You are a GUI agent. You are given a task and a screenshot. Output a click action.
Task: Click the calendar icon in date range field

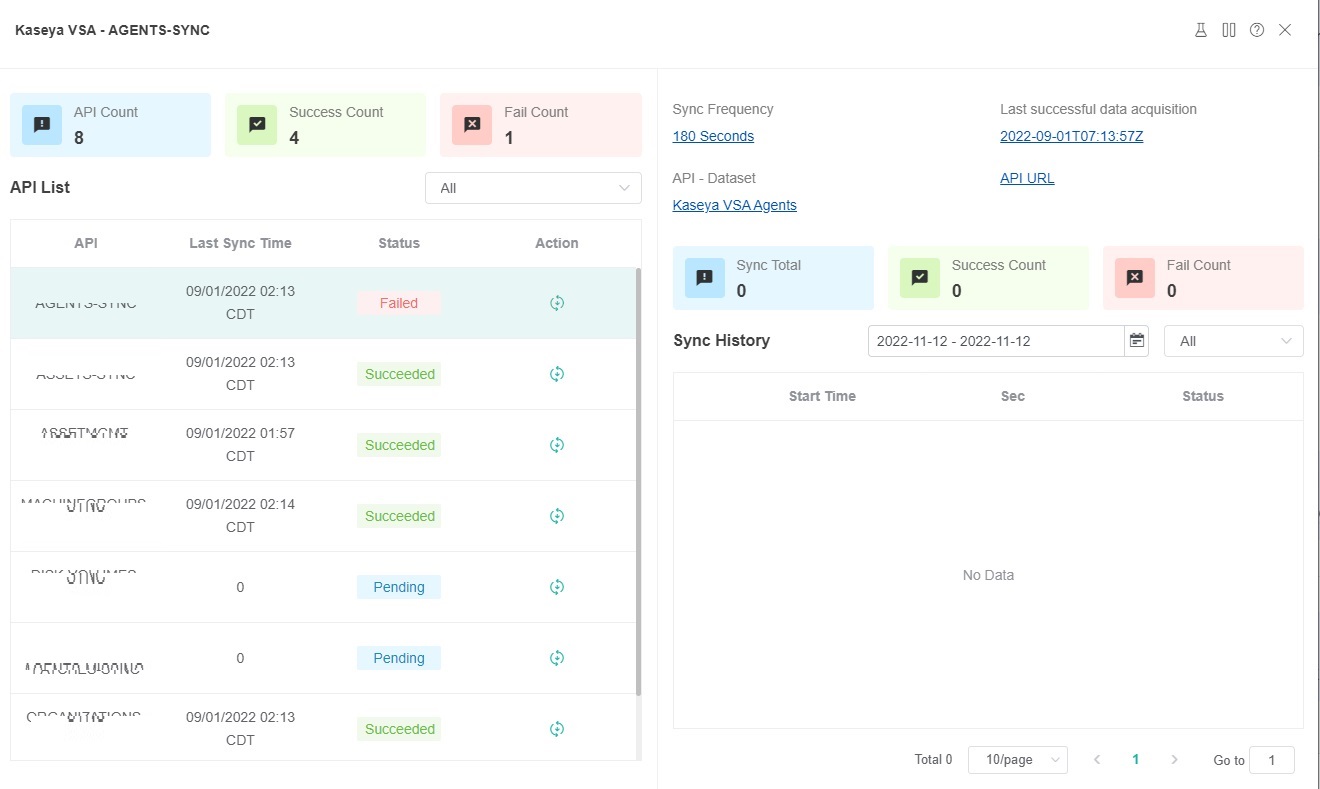coord(1137,341)
